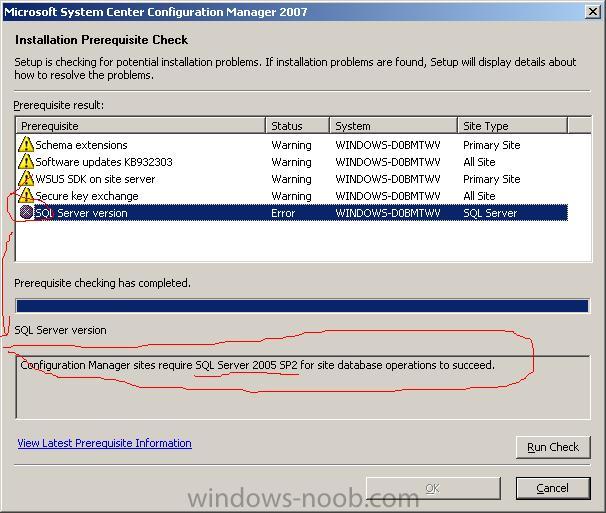This screenshot has width=606, height=513.
Task: Click the completed prerequisite progress bar
Action: coord(302,306)
